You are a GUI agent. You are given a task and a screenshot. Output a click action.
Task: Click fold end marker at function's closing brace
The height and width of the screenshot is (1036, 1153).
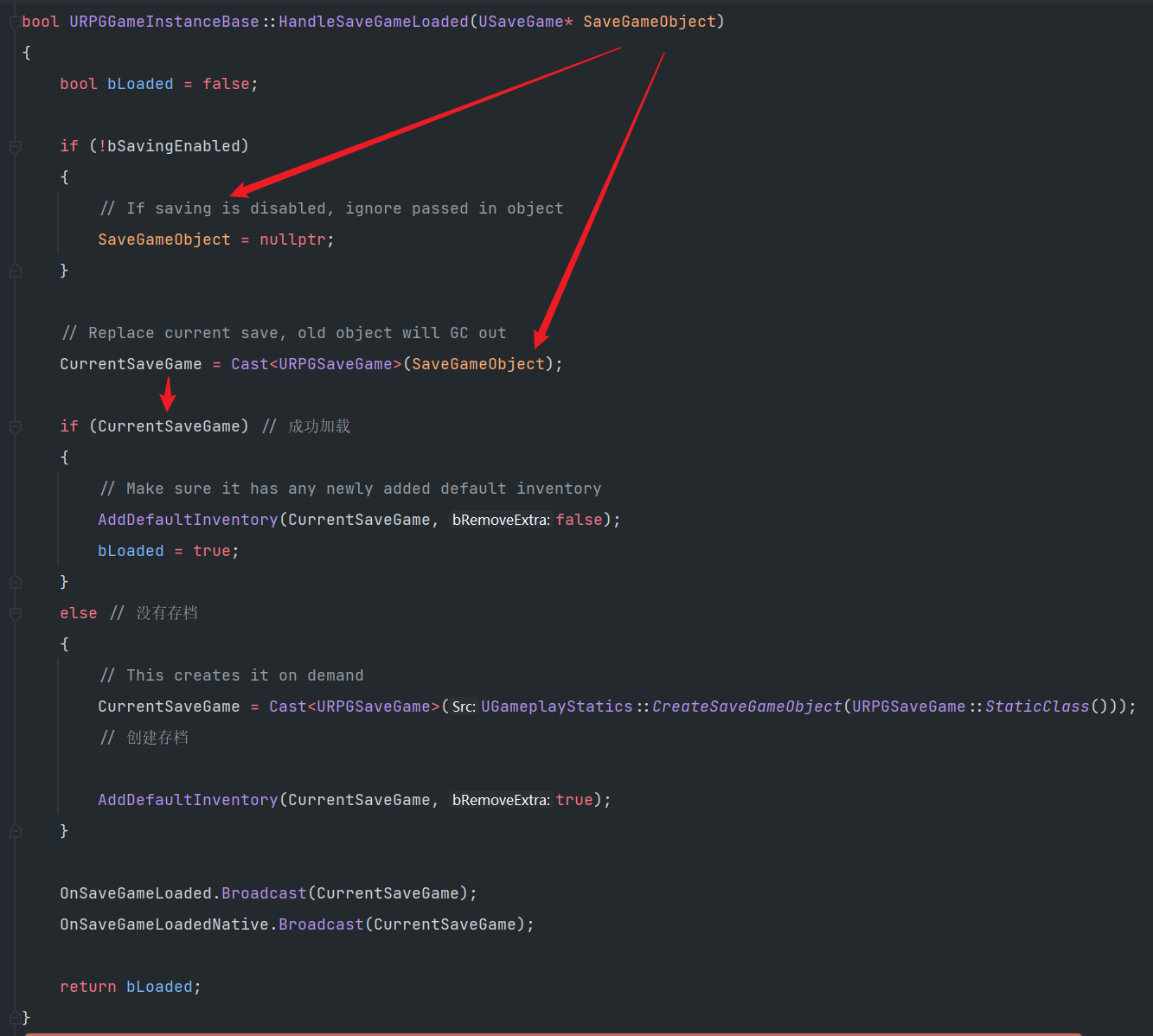coord(15,1018)
